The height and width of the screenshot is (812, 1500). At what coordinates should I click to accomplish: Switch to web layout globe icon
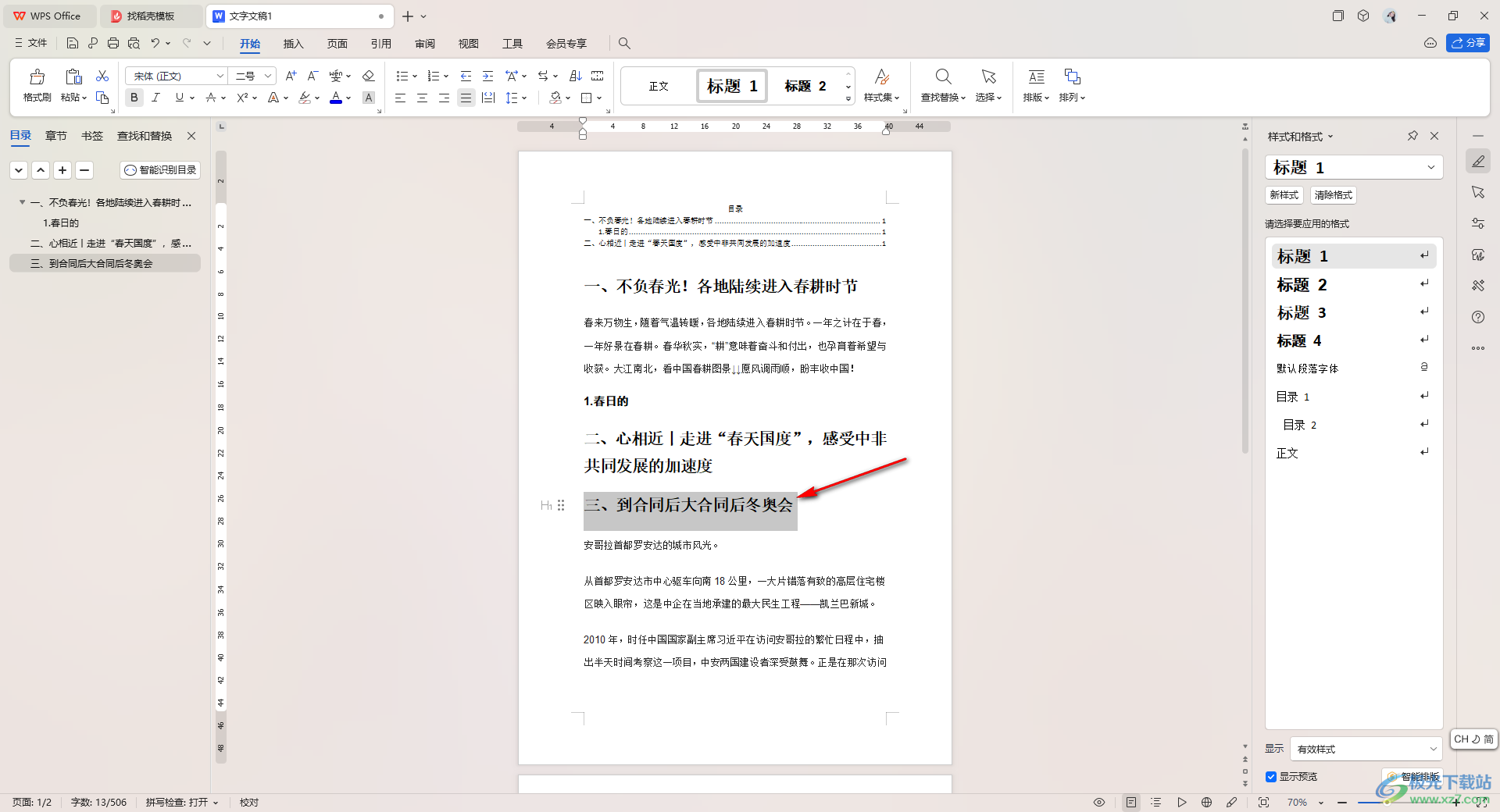pos(1207,802)
